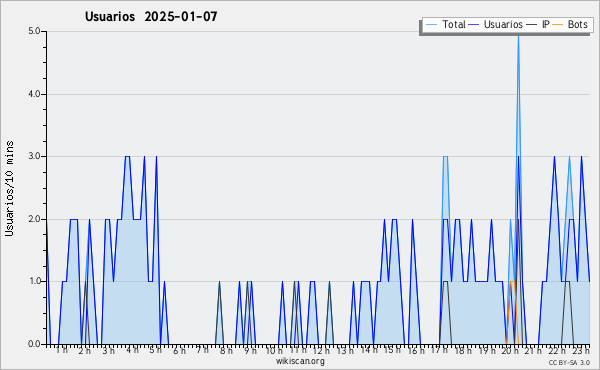Click the '13 h' x-axis label

point(345,350)
